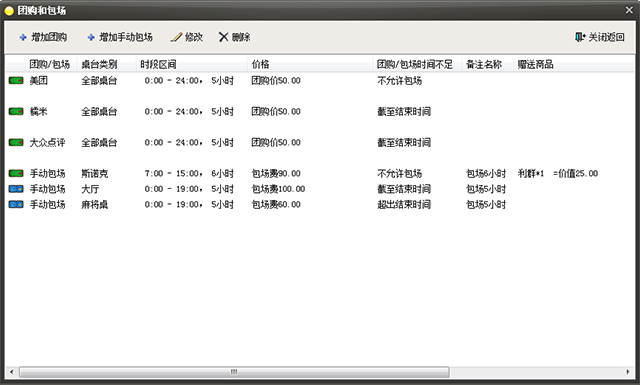The width and height of the screenshot is (640, 385).
Task: Select the 大众点评 name cell
Action: tap(48, 143)
